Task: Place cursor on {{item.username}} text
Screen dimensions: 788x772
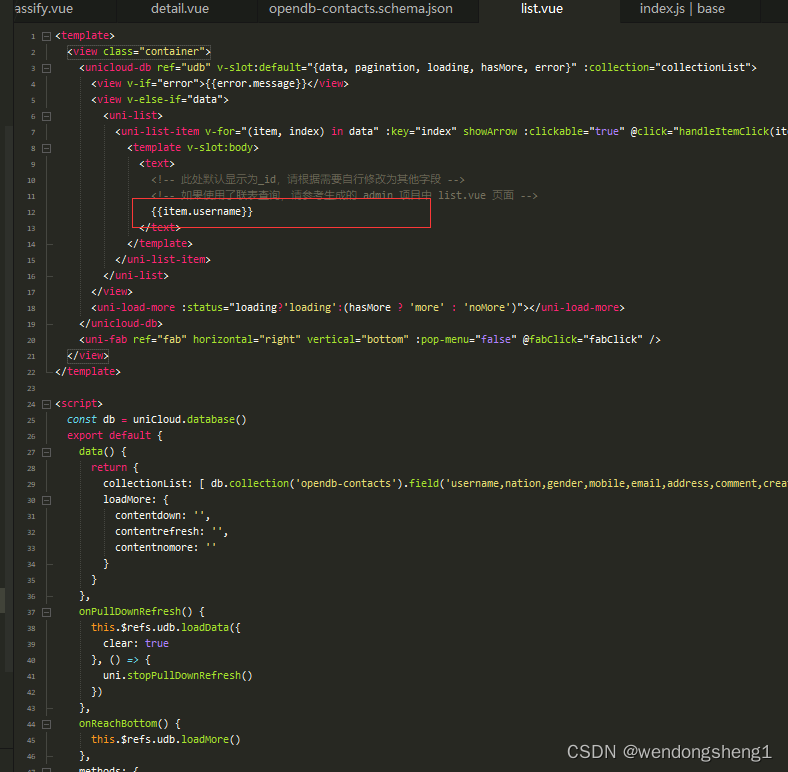Action: (202, 212)
